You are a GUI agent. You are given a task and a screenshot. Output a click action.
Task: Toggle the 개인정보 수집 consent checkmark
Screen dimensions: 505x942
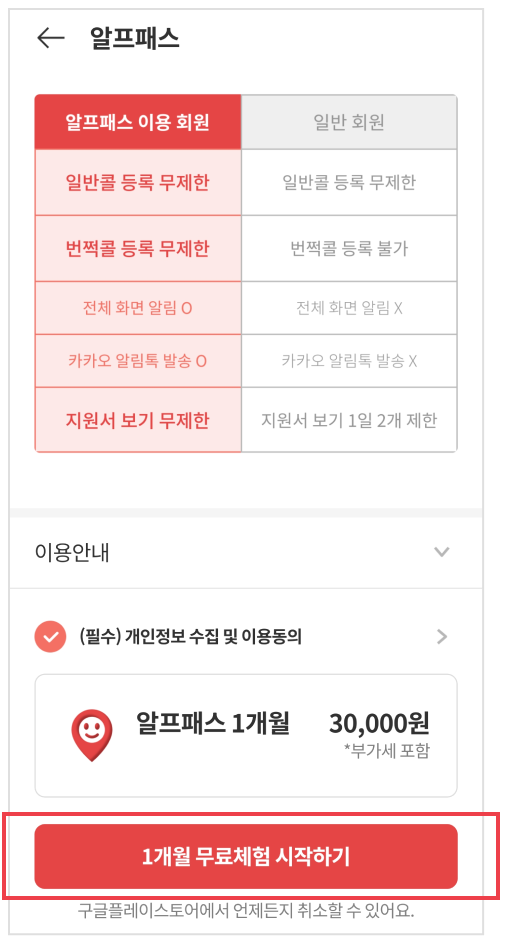pos(50,637)
